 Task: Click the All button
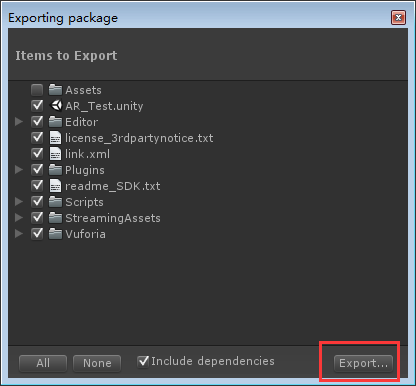[x=43, y=363]
